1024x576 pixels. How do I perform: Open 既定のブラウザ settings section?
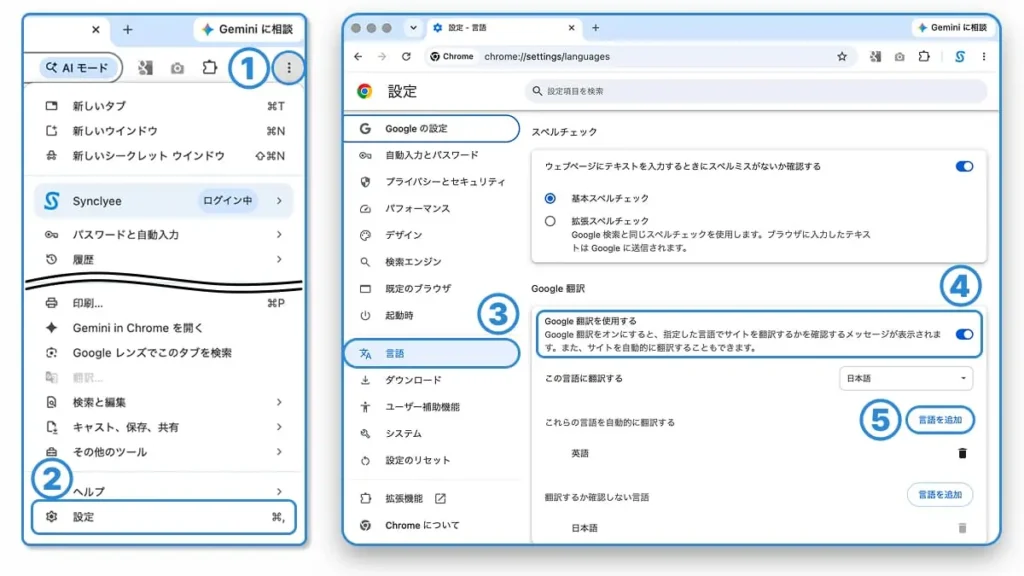(x=431, y=289)
